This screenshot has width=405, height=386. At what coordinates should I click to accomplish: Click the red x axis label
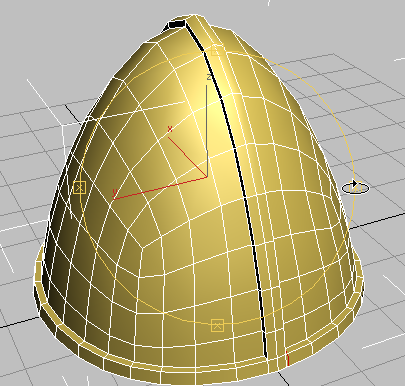170,129
